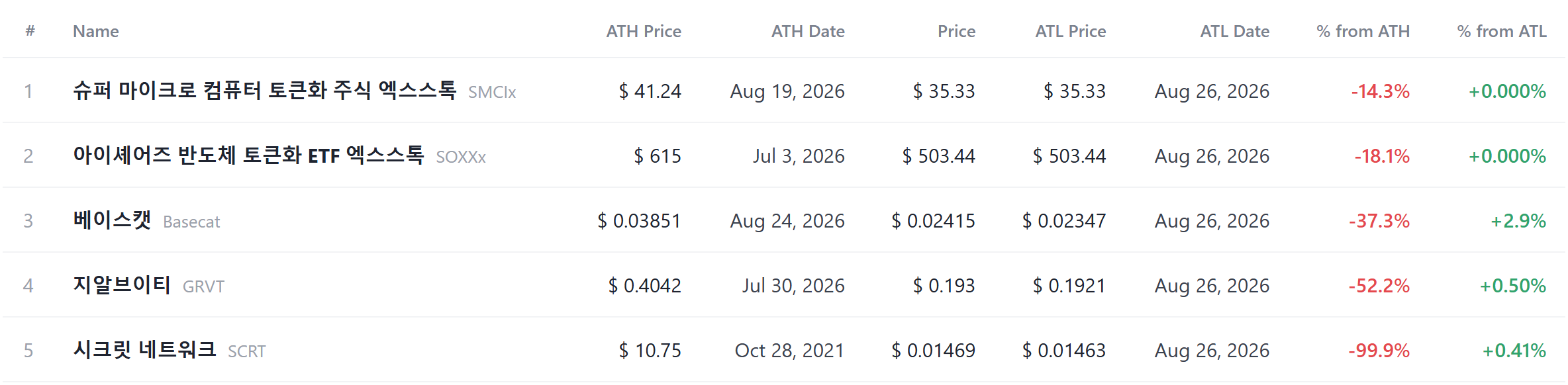Open the 시크릿 네트워크 coin page
This screenshot has width=1568, height=385.
coord(144,349)
